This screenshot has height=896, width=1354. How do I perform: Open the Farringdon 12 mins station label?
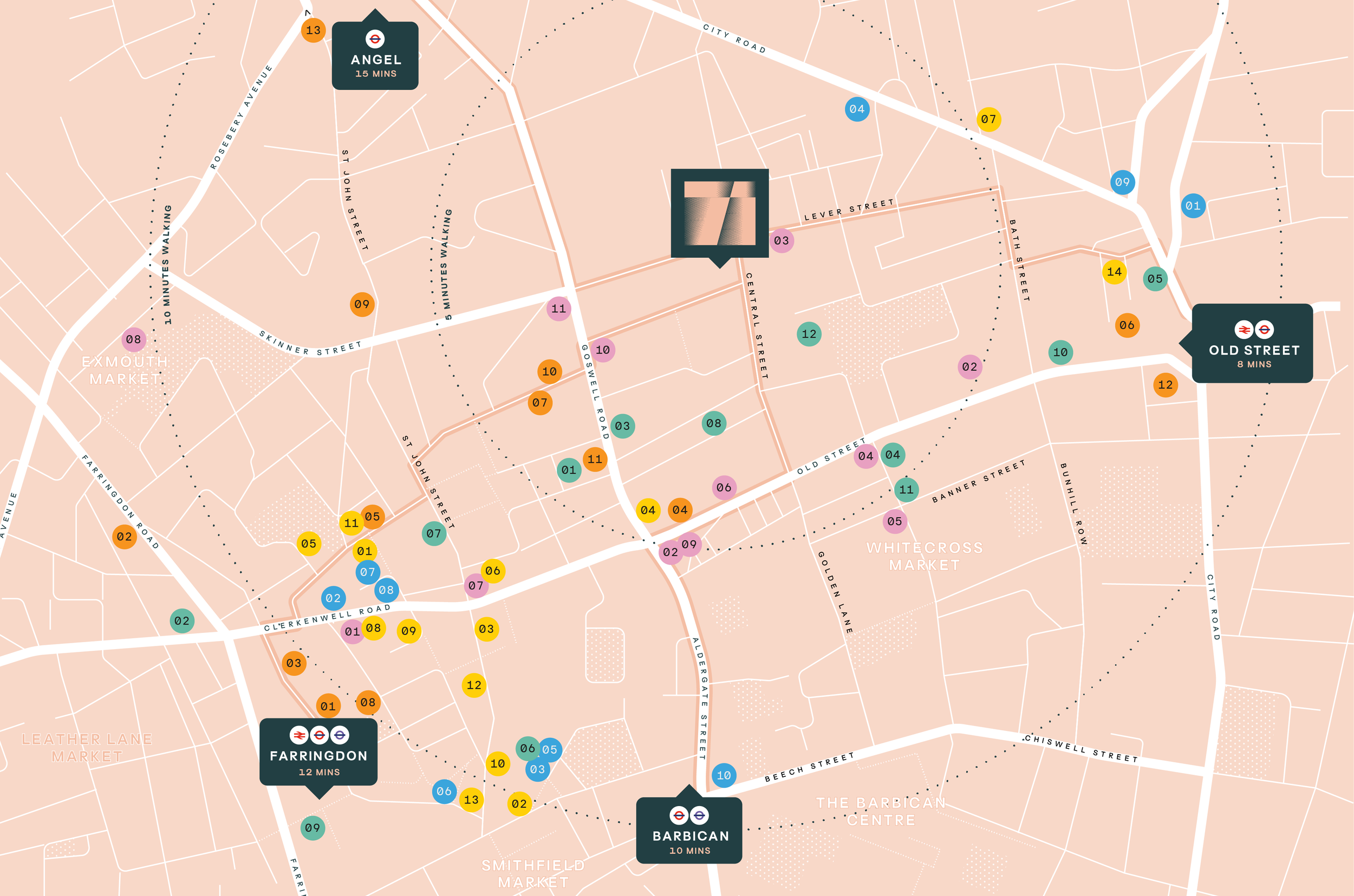[x=318, y=752]
